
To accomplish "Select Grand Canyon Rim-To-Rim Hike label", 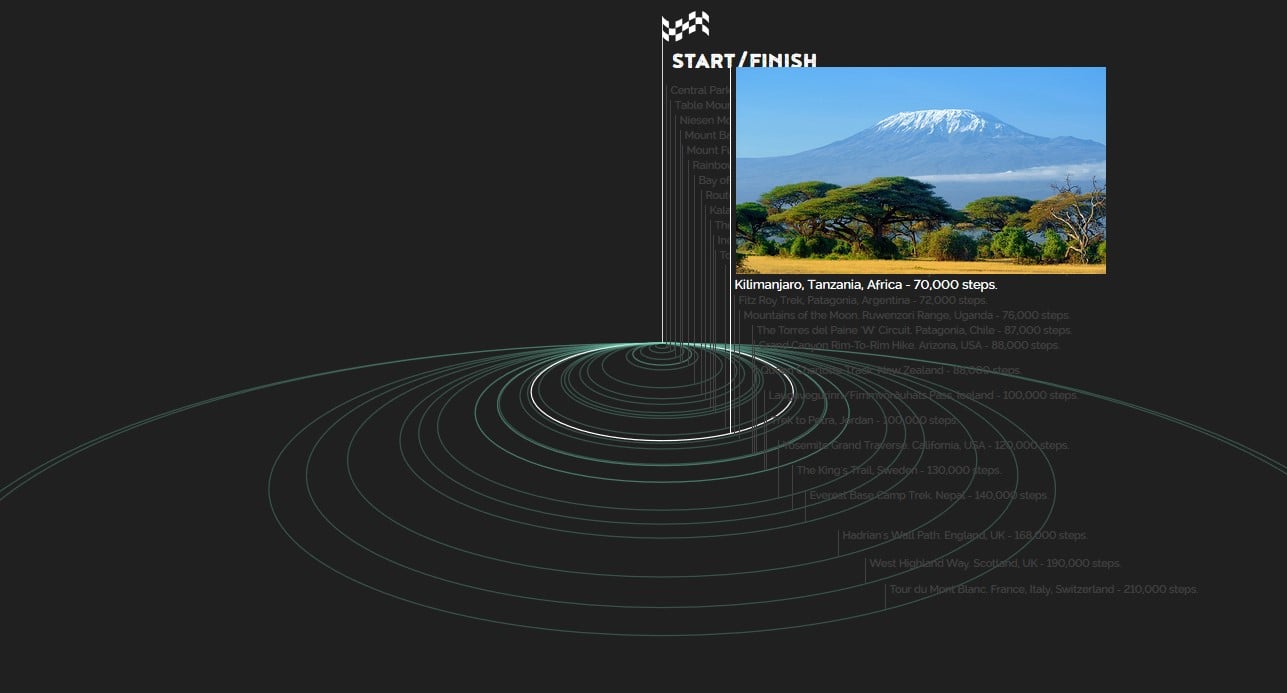I will click(908, 345).
